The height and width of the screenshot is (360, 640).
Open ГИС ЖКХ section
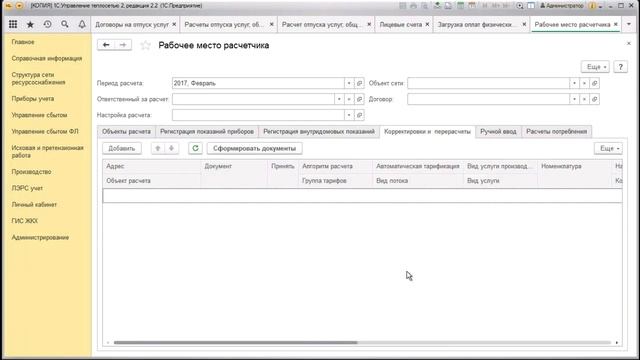pyautogui.click(x=24, y=221)
